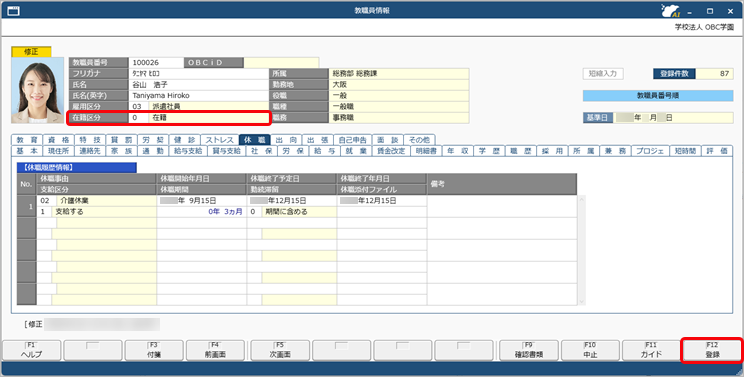Select the 休職 tab
The height and width of the screenshot is (377, 744).
[x=255, y=140]
